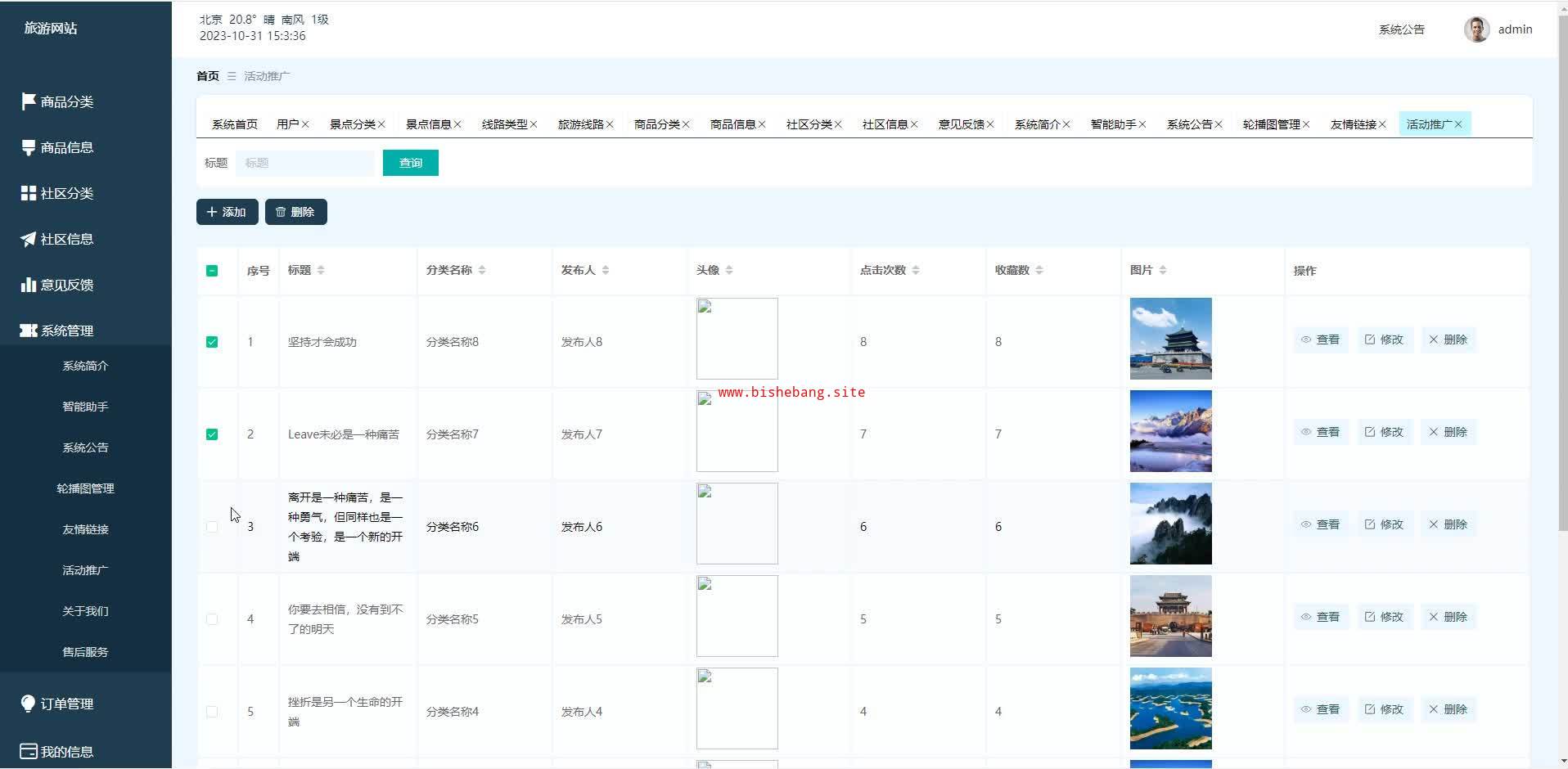Image resolution: width=1568 pixels, height=769 pixels.
Task: Click the 标题 search input field
Action: coord(304,163)
